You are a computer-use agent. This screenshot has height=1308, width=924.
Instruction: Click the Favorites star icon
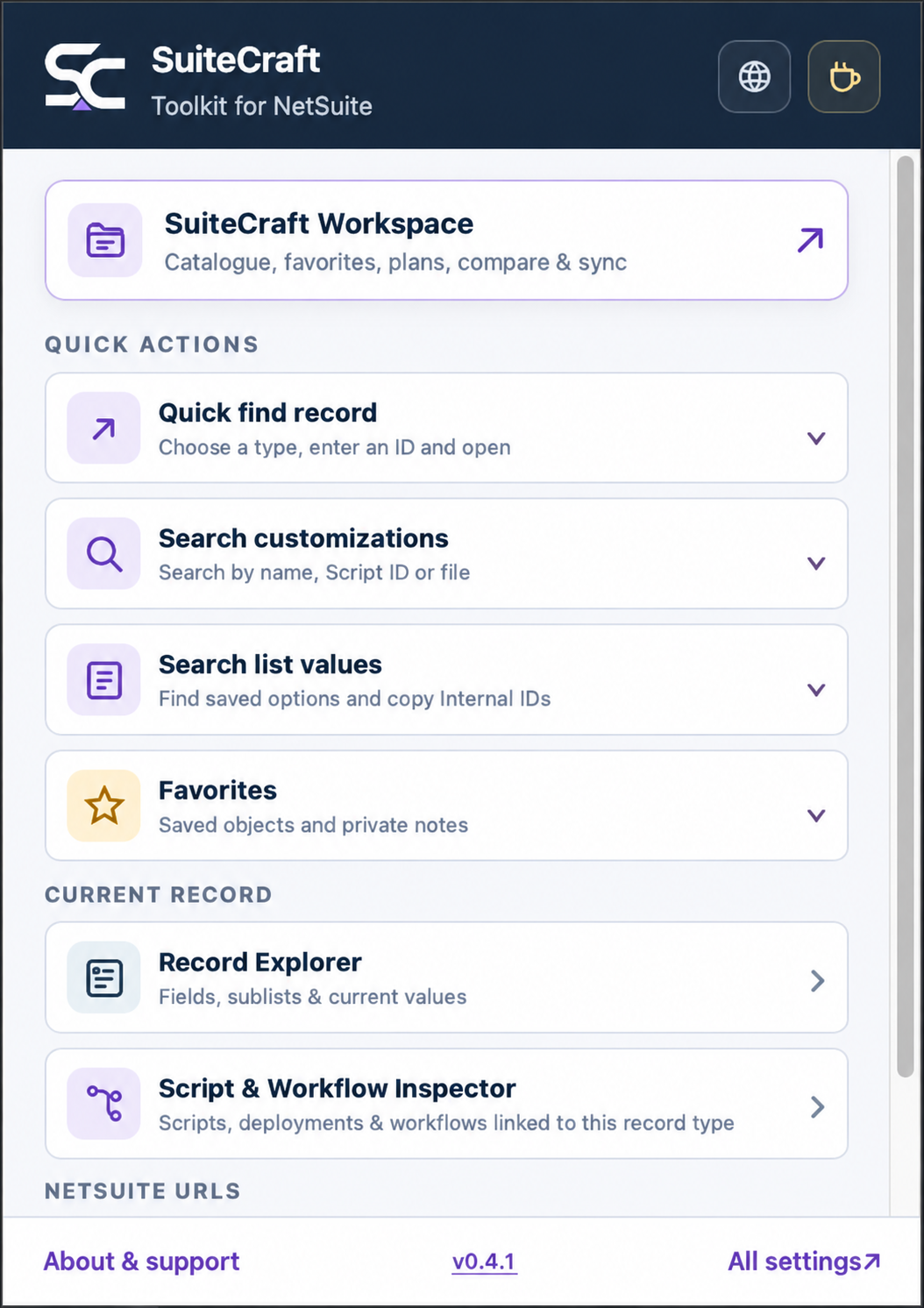(103, 806)
